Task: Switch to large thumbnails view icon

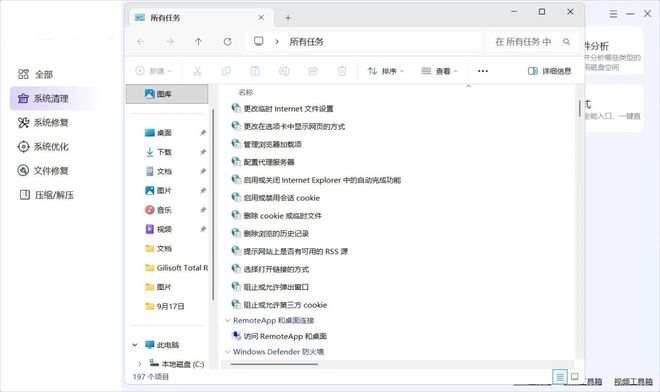Action: (x=575, y=376)
